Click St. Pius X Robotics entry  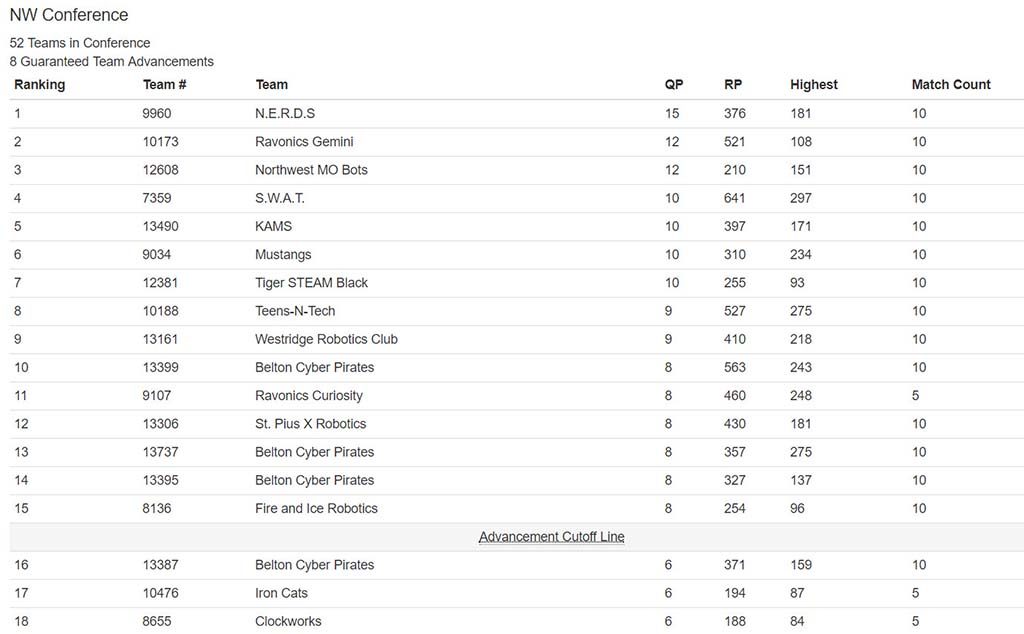(311, 424)
